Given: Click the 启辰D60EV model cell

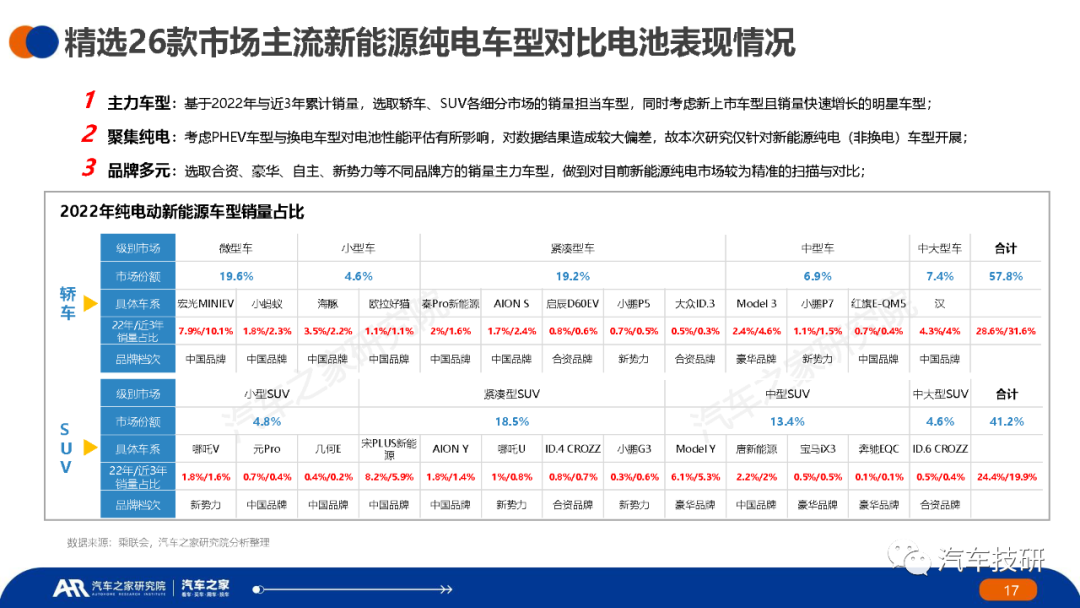Looking at the screenshot, I should [572, 304].
